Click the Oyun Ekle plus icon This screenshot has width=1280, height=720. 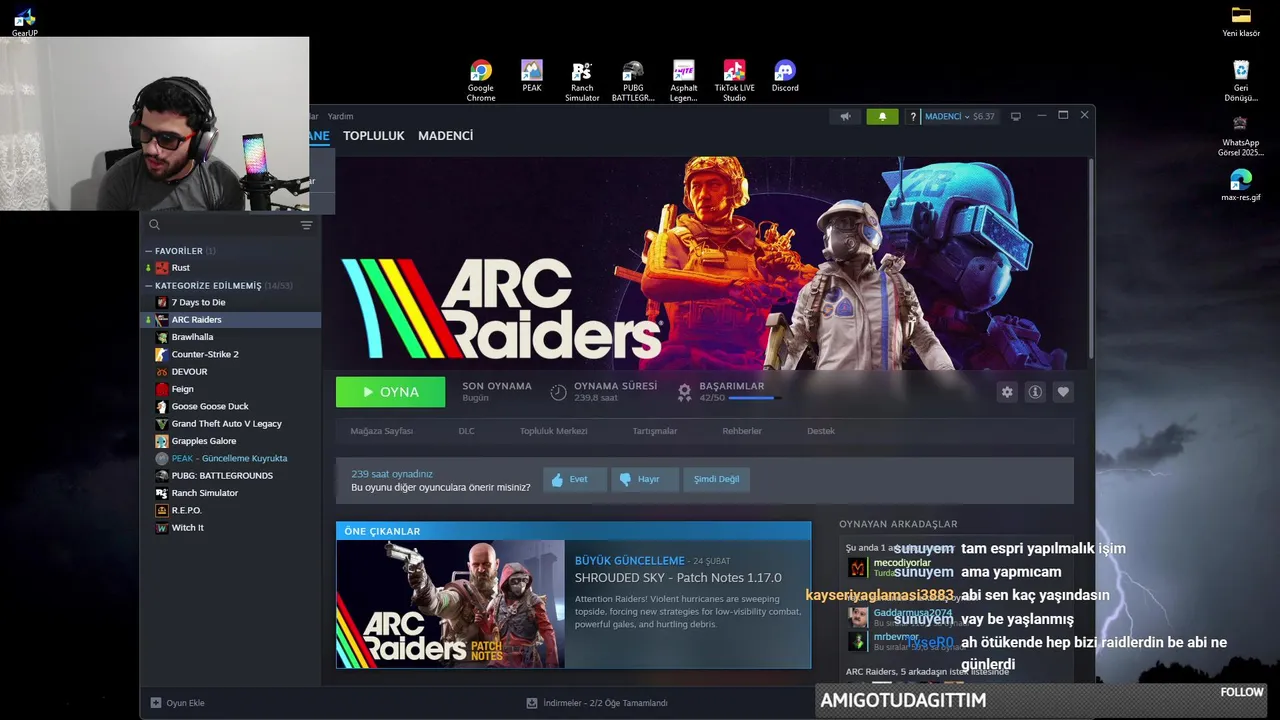pos(156,703)
